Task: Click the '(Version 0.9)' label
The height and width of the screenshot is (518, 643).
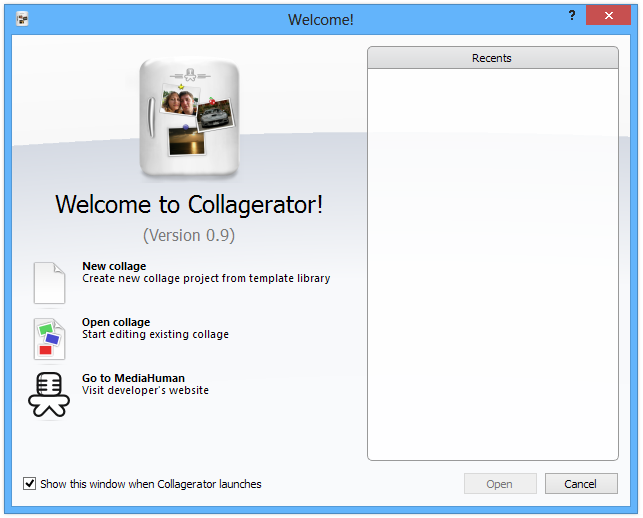Action: click(x=189, y=235)
